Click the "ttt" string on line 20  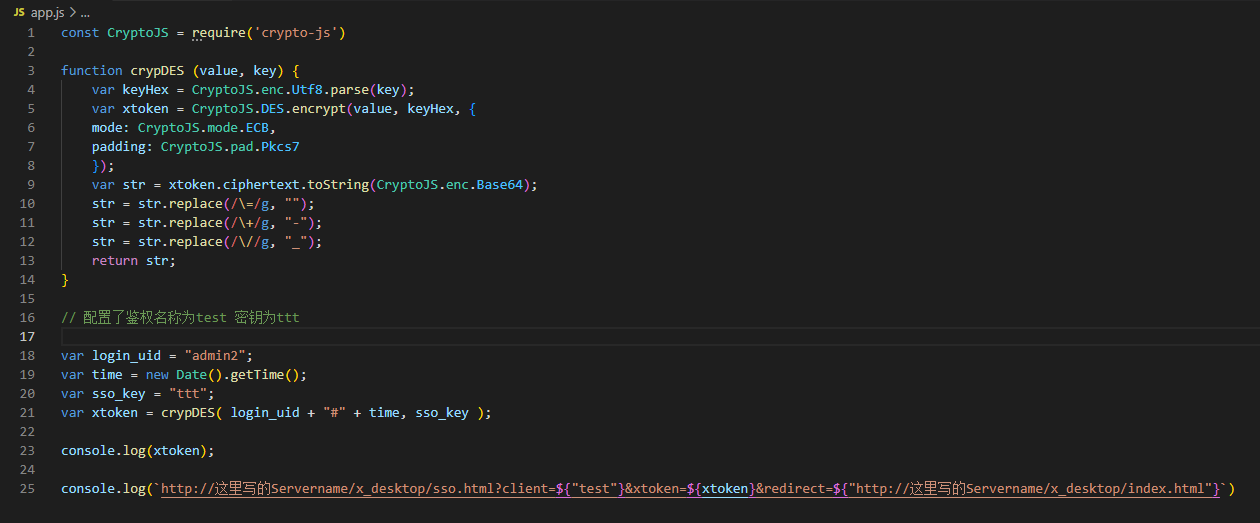tap(188, 394)
